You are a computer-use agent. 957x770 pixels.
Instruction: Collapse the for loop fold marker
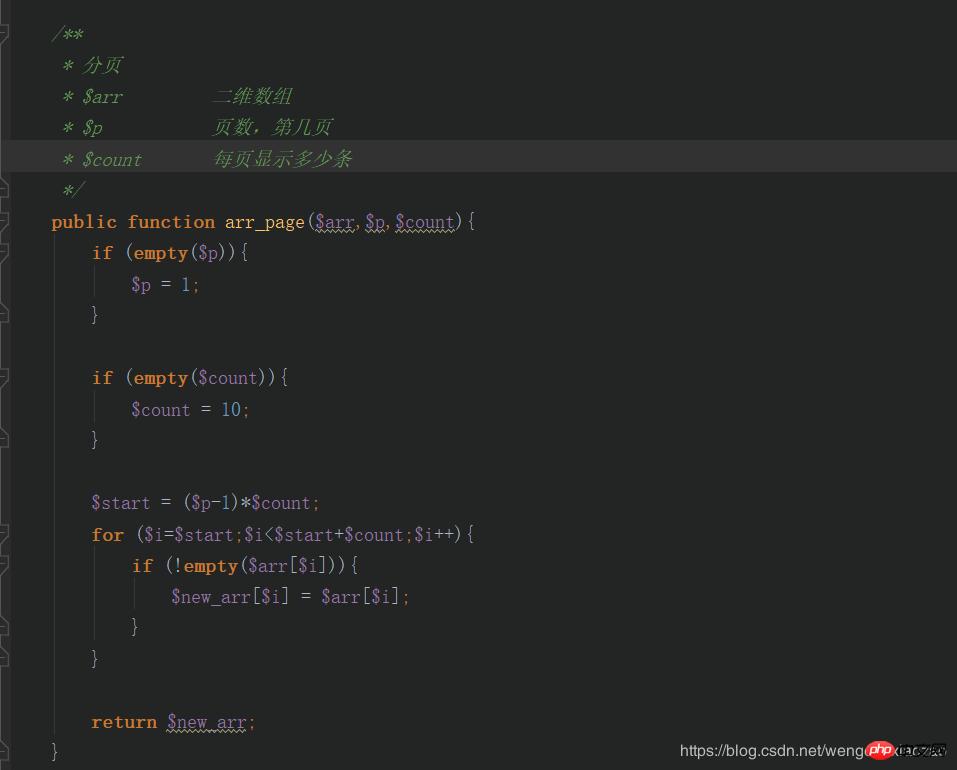coord(4,534)
